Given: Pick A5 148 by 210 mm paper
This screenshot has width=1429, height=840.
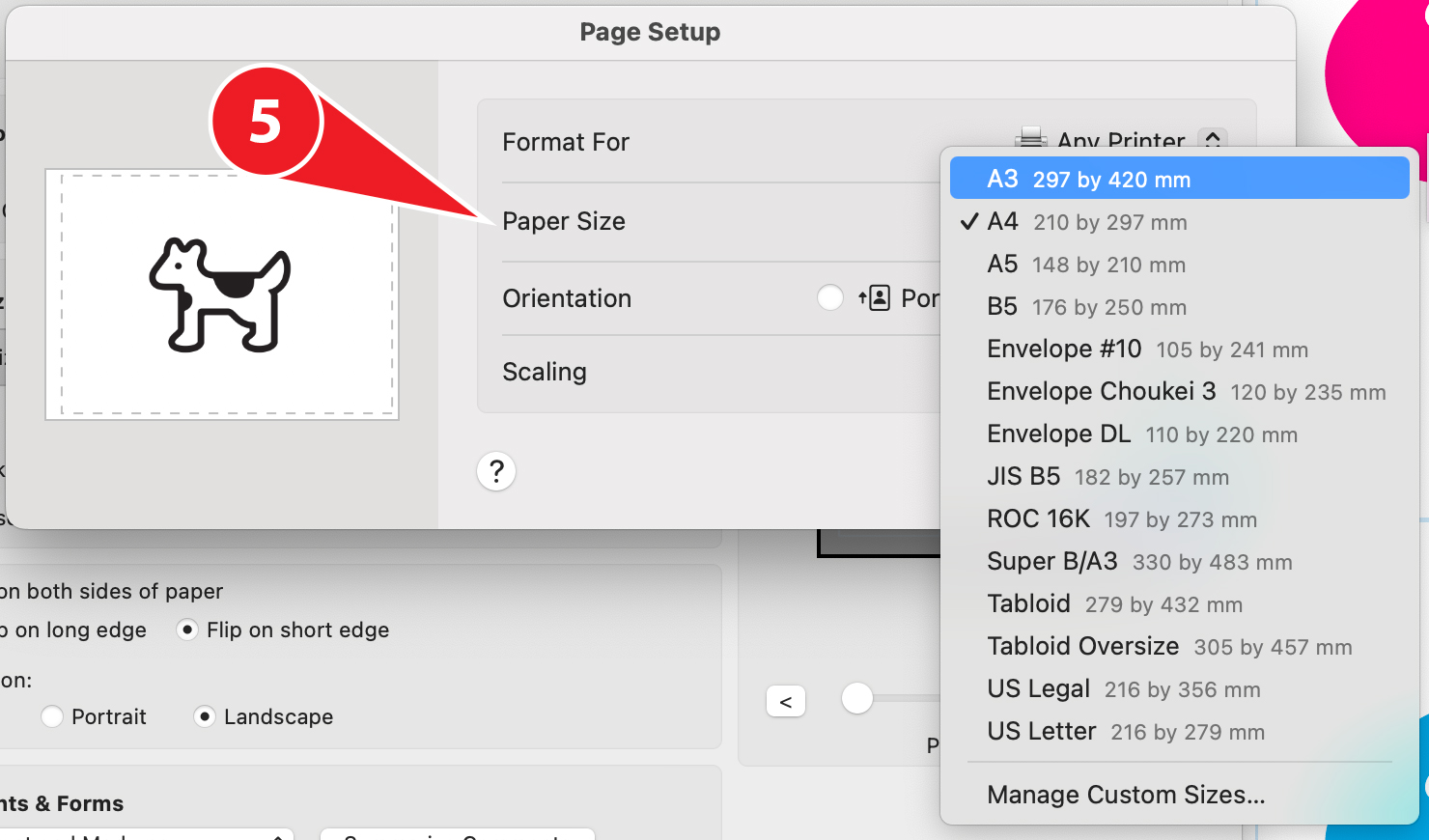Looking at the screenshot, I should pyautogui.click(x=1179, y=265).
